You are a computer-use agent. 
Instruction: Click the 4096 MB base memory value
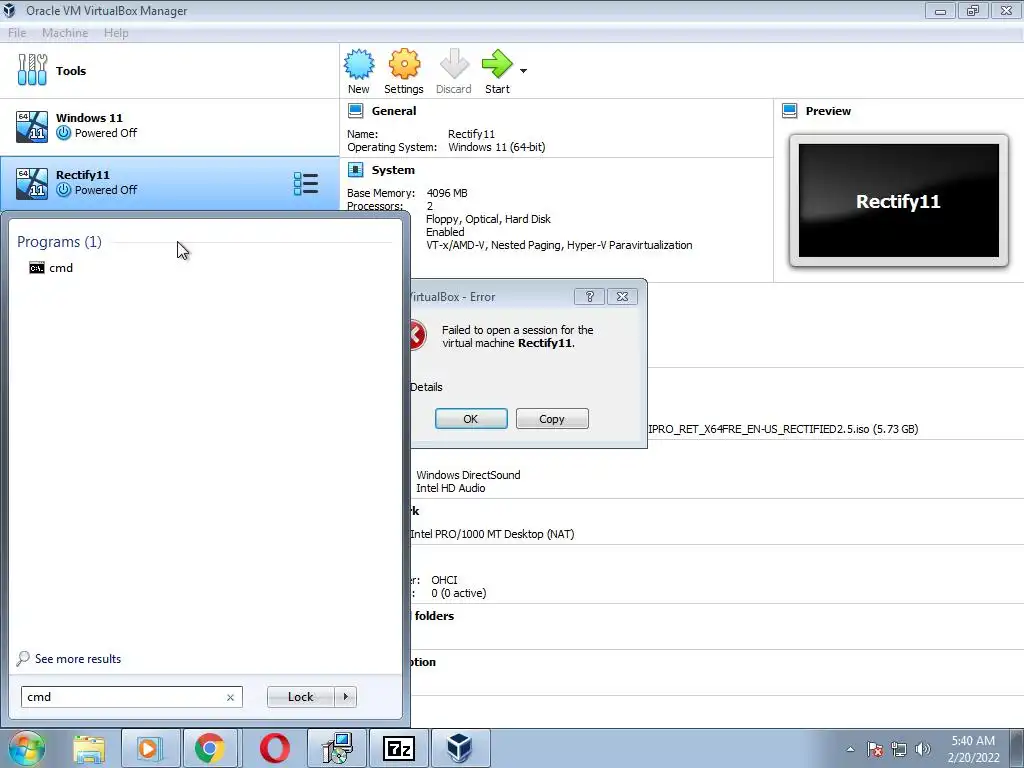click(x=447, y=193)
